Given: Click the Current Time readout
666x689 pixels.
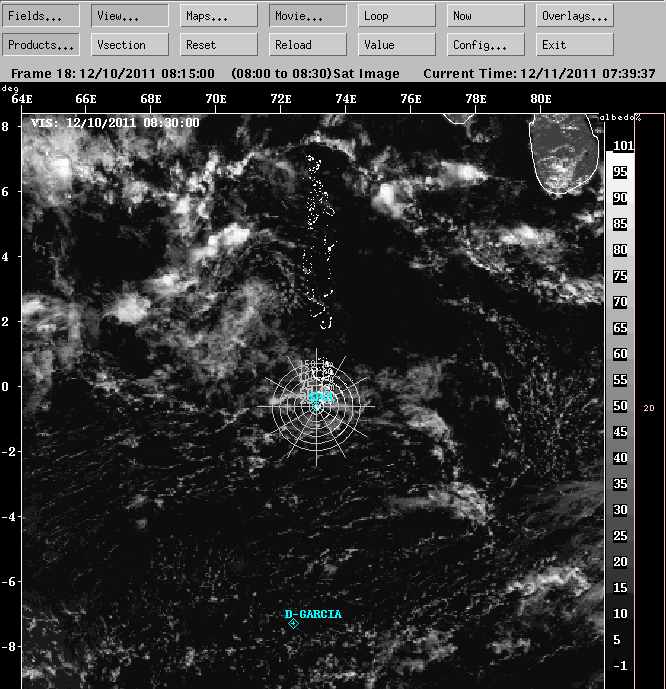Looking at the screenshot, I should (x=539, y=73).
